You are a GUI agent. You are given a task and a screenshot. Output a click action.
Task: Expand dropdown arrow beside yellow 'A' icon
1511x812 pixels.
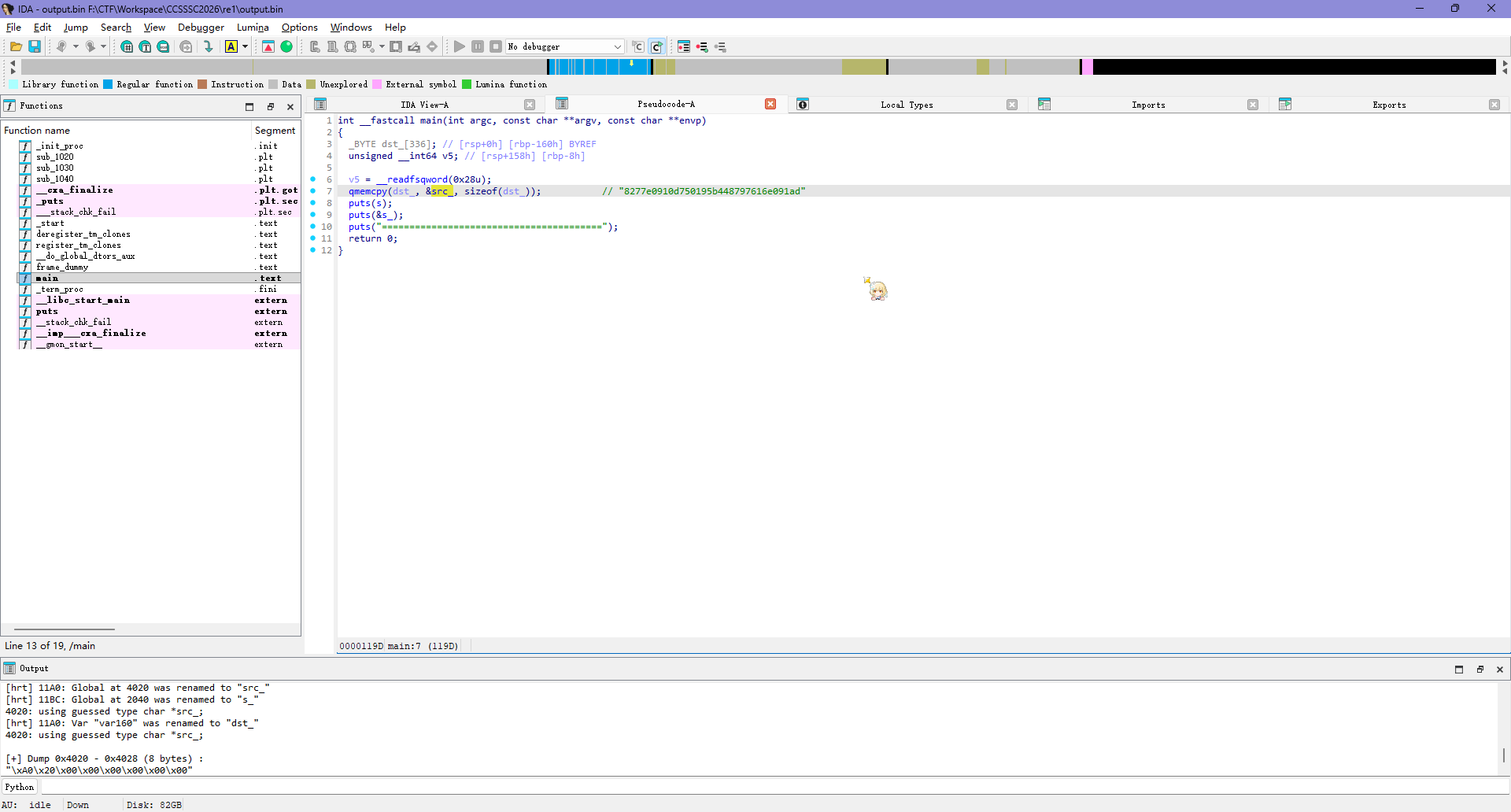point(245,47)
